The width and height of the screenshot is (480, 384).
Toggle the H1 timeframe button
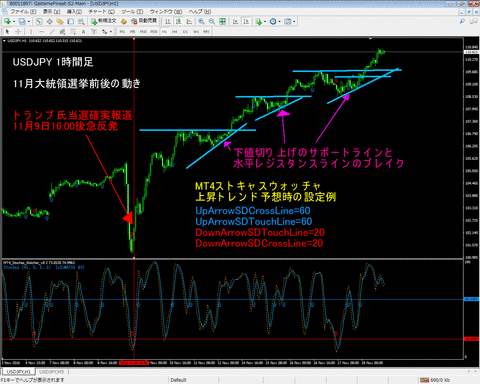tap(164, 32)
